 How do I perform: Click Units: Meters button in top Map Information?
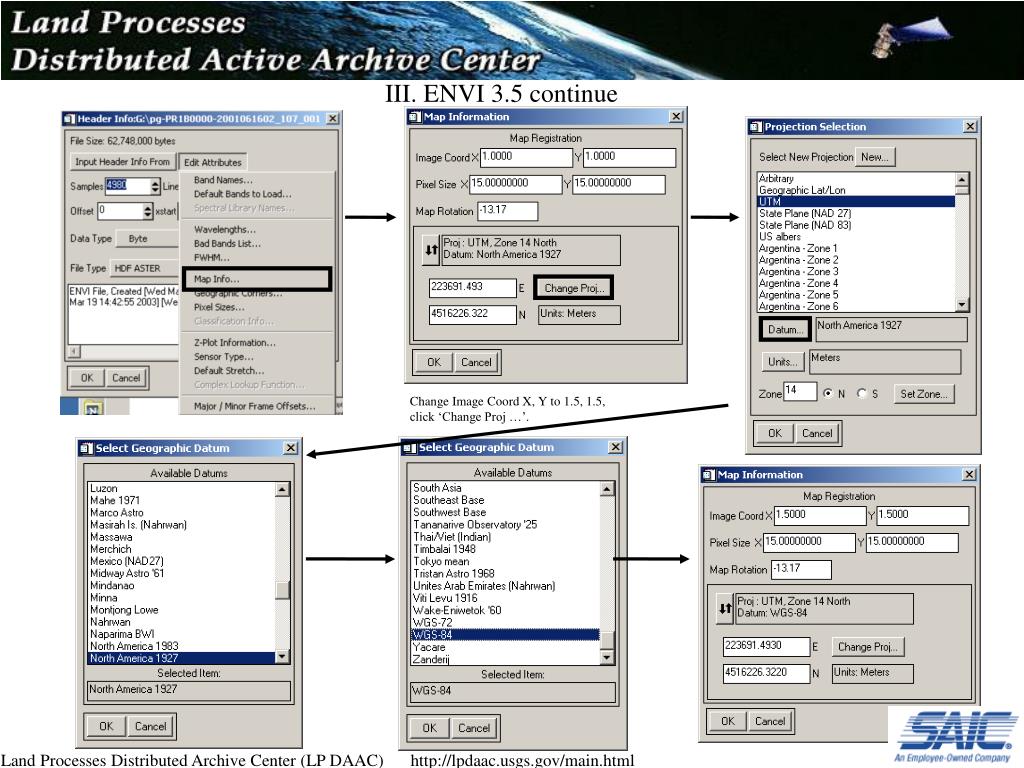click(579, 314)
